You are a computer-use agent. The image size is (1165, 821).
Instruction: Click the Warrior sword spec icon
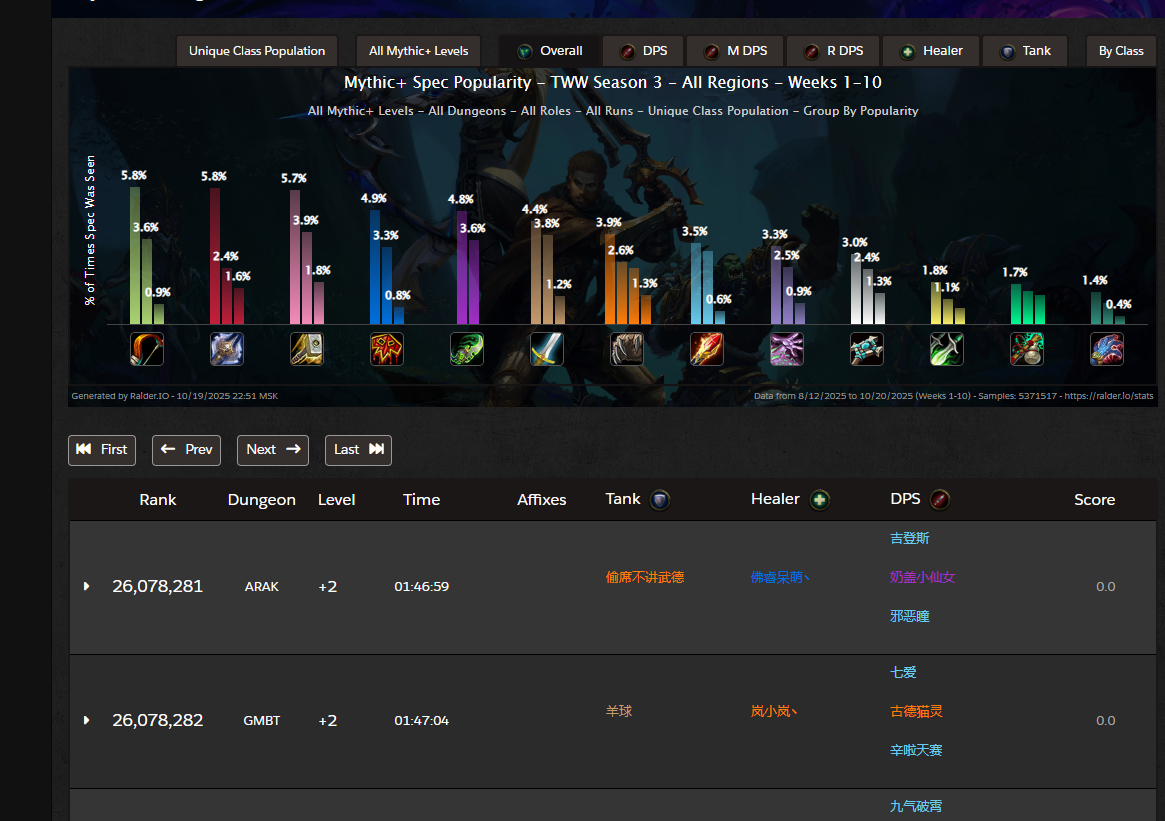[547, 349]
